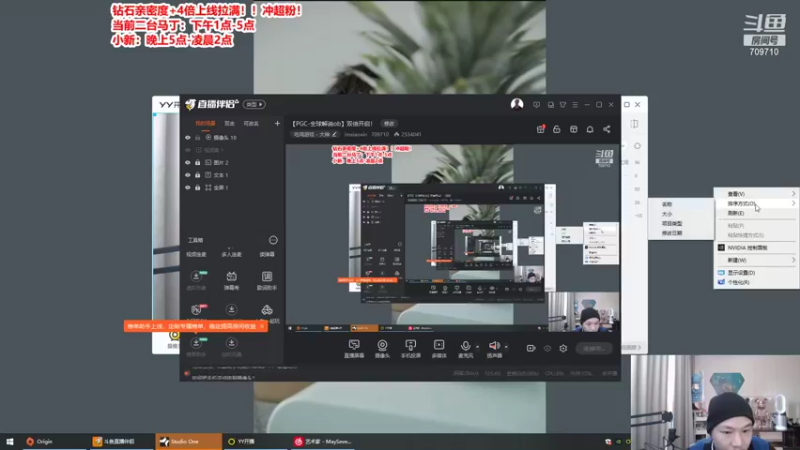Viewport: 800px width, 450px height.
Task: Open the 读弹幕 tool
Action: click(x=267, y=254)
